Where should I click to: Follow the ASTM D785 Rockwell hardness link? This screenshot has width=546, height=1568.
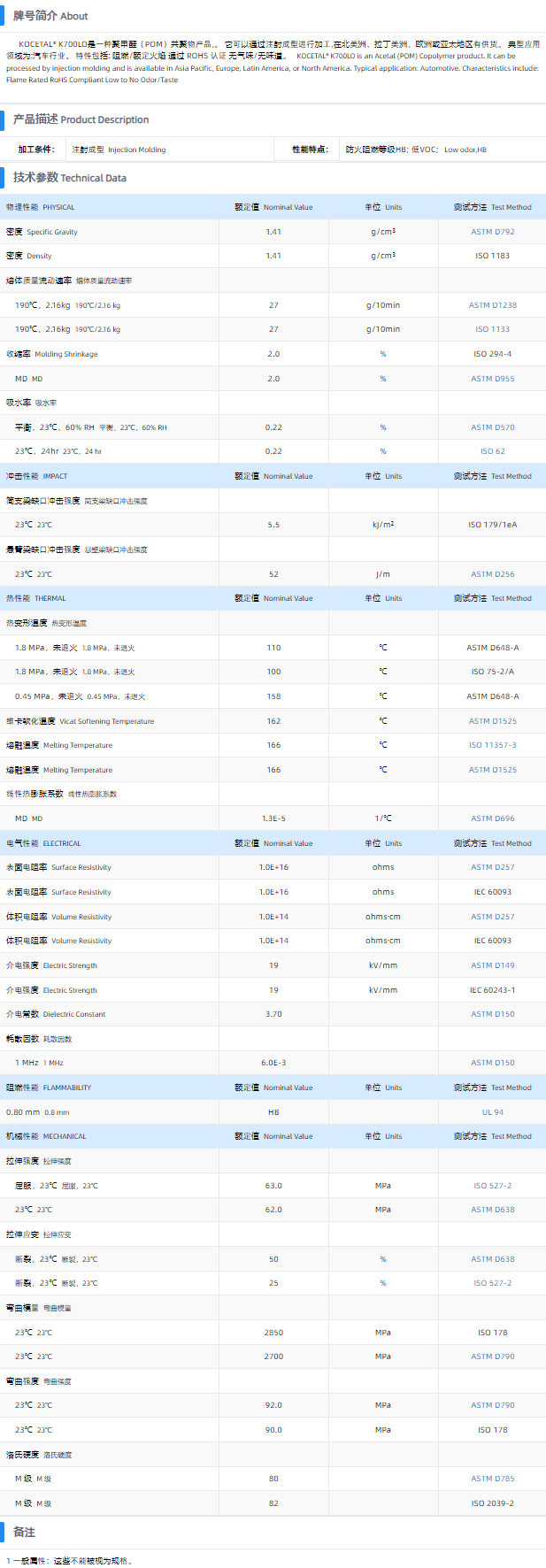pyautogui.click(x=492, y=1479)
